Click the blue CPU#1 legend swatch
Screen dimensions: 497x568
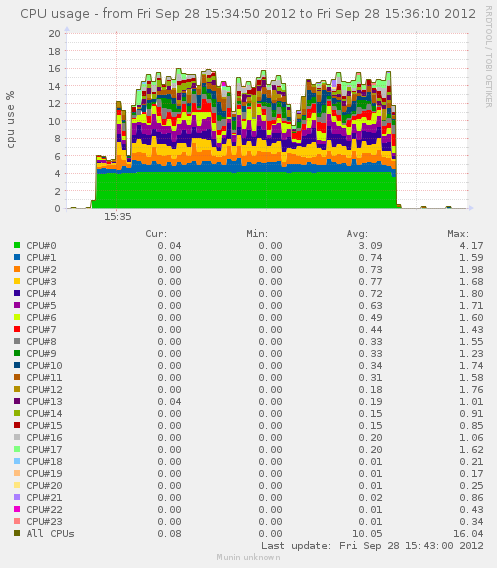pyautogui.click(x=17, y=257)
